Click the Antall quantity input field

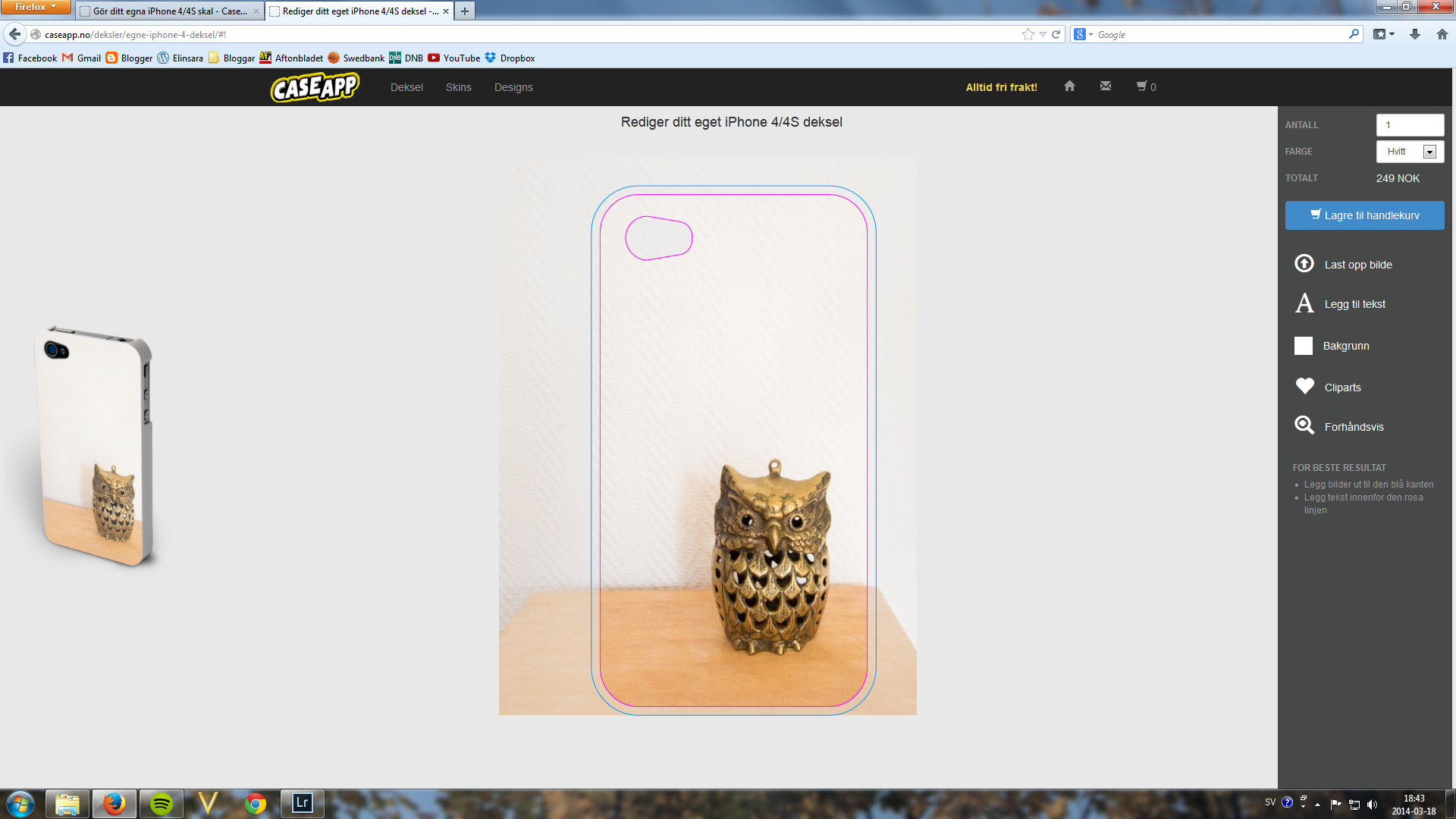point(1409,125)
